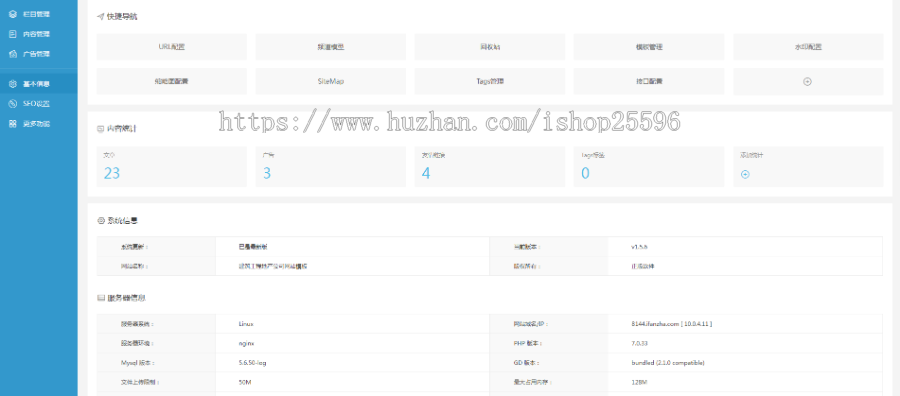Click the SEO设置 sidebar icon
This screenshot has width=900, height=396.
click(x=13, y=104)
